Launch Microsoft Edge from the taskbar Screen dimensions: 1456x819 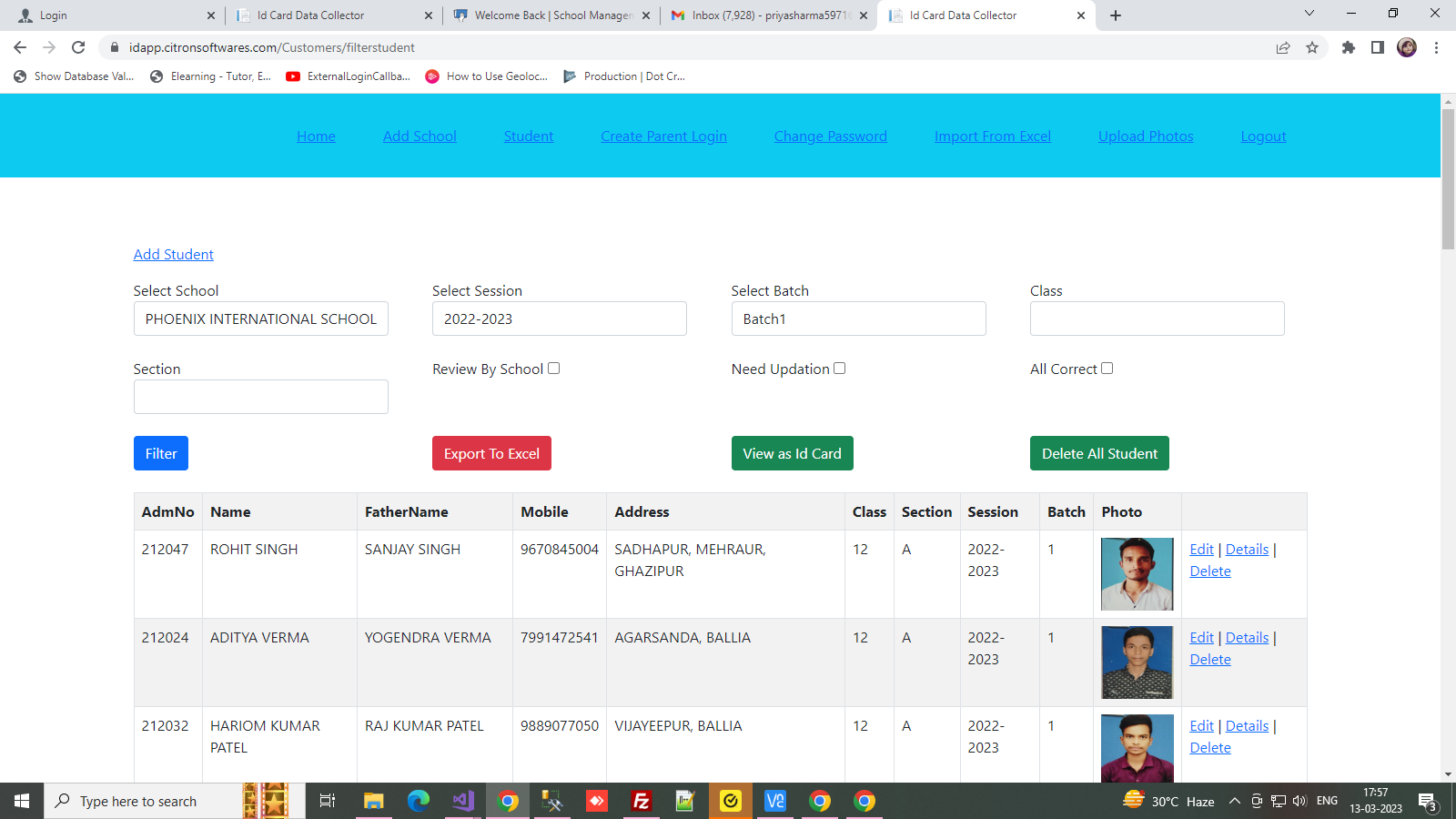click(419, 801)
